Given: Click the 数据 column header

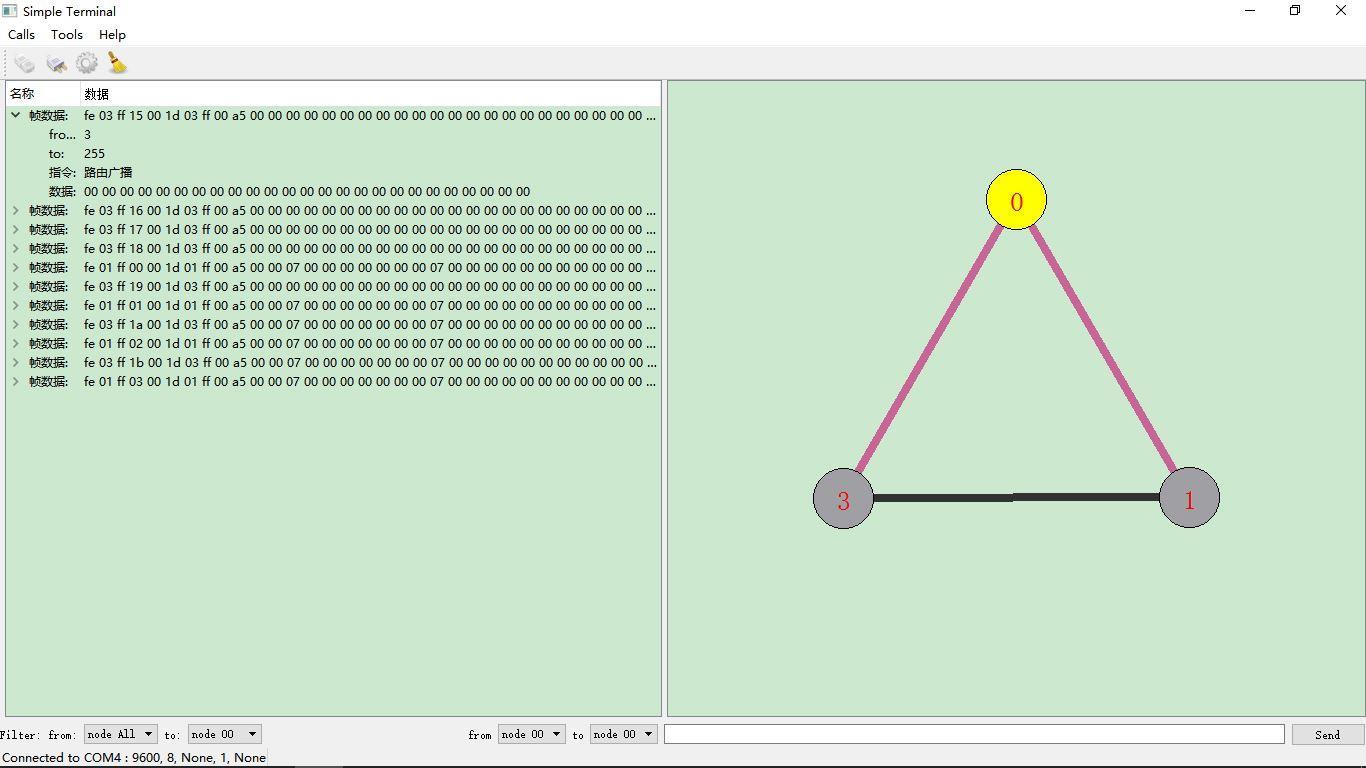Looking at the screenshot, I should 370,94.
